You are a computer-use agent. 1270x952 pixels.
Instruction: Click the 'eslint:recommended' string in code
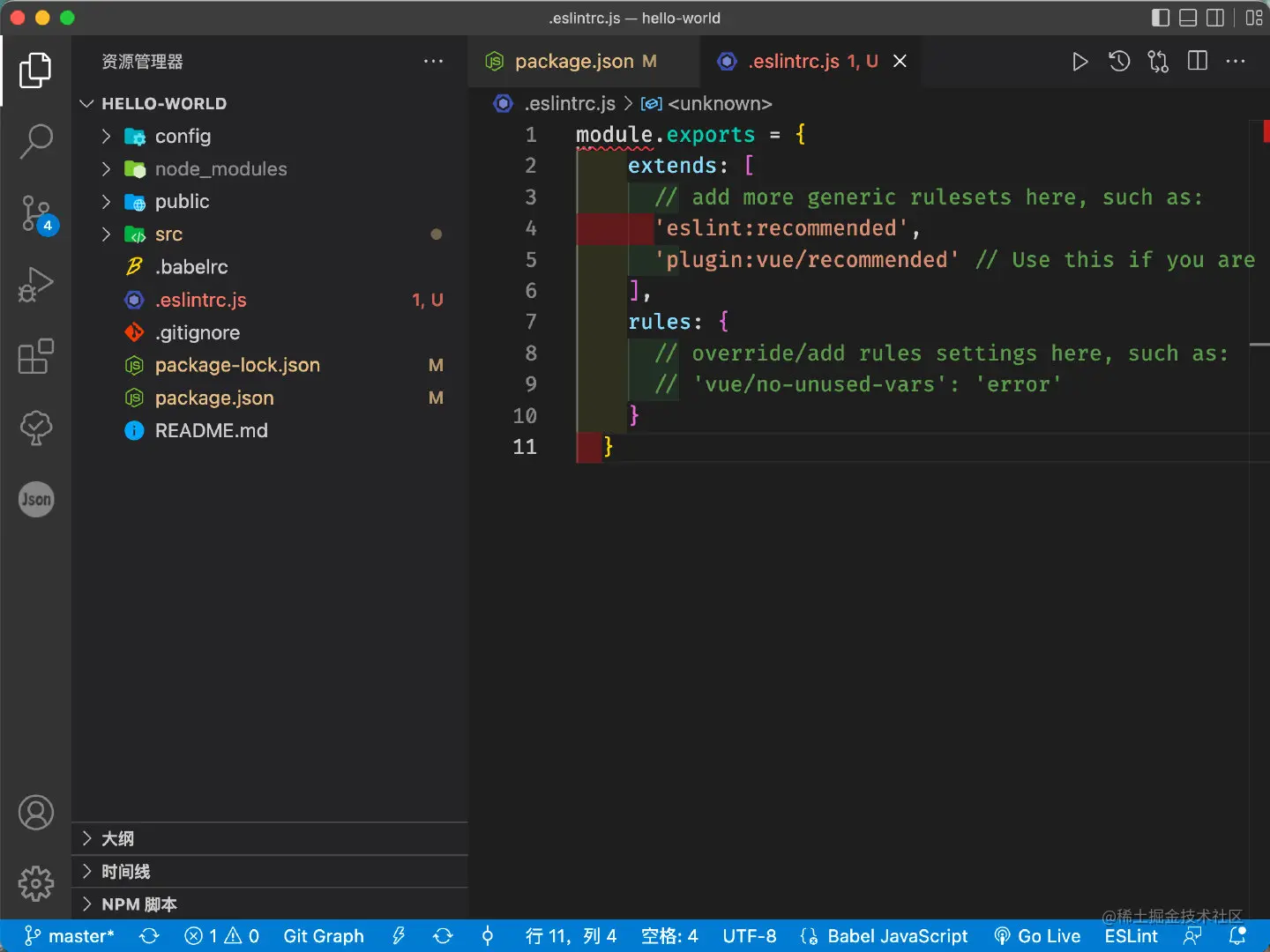pyautogui.click(x=781, y=228)
